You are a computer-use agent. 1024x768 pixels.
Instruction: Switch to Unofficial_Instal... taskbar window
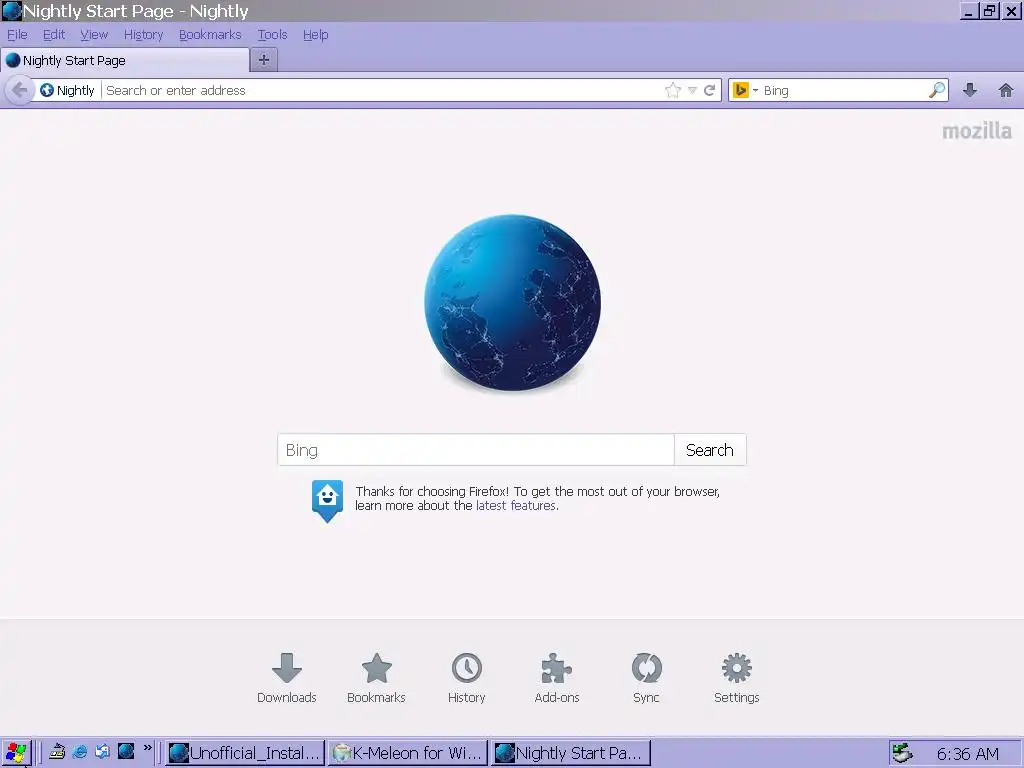pyautogui.click(x=245, y=753)
